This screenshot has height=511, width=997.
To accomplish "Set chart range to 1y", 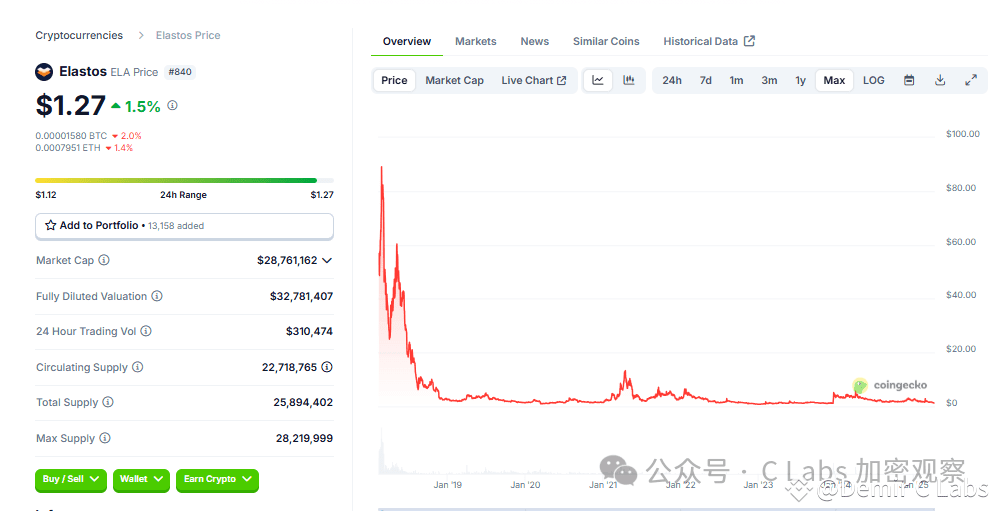I will 801,80.
